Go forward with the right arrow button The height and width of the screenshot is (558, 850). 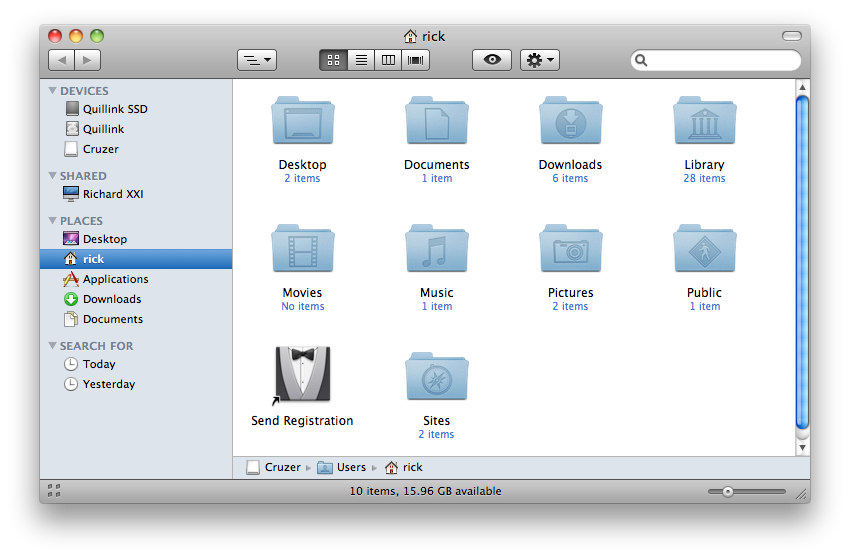click(88, 60)
